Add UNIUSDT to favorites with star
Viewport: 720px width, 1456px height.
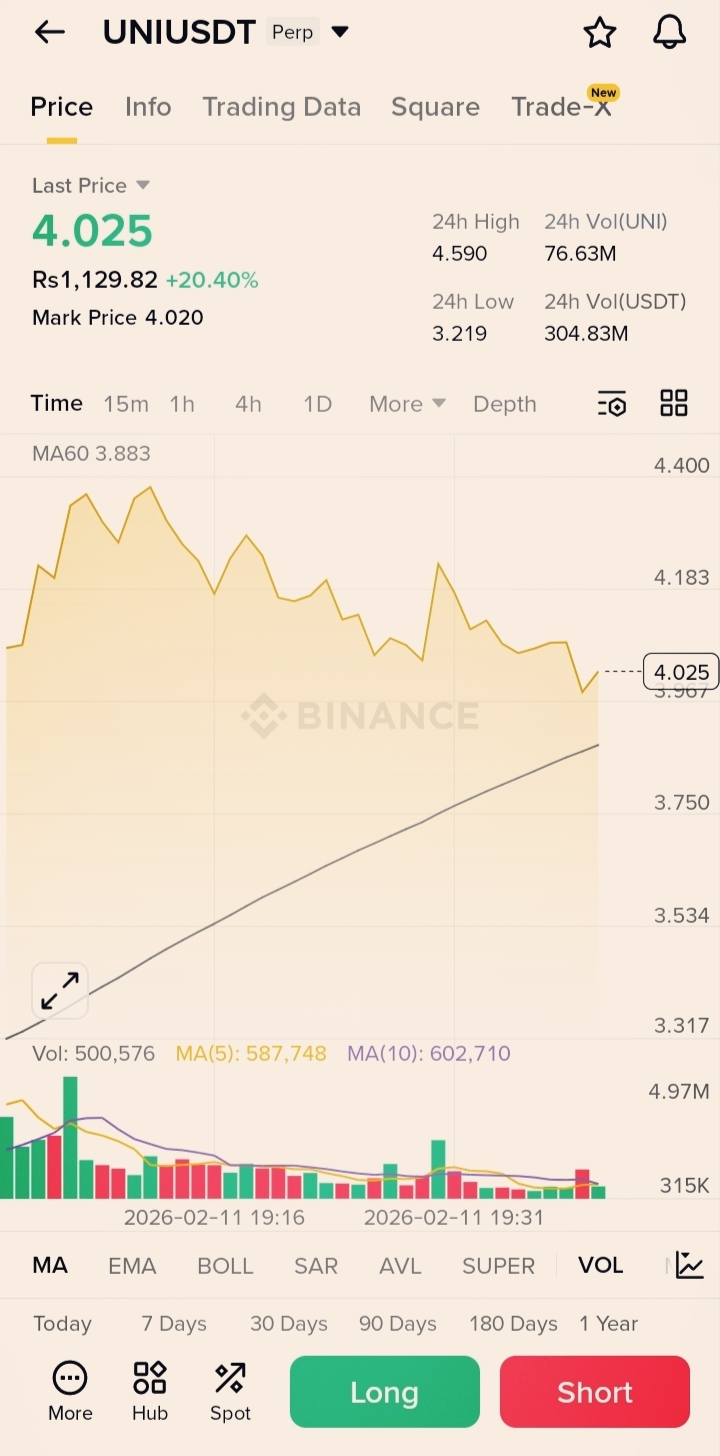tap(600, 32)
